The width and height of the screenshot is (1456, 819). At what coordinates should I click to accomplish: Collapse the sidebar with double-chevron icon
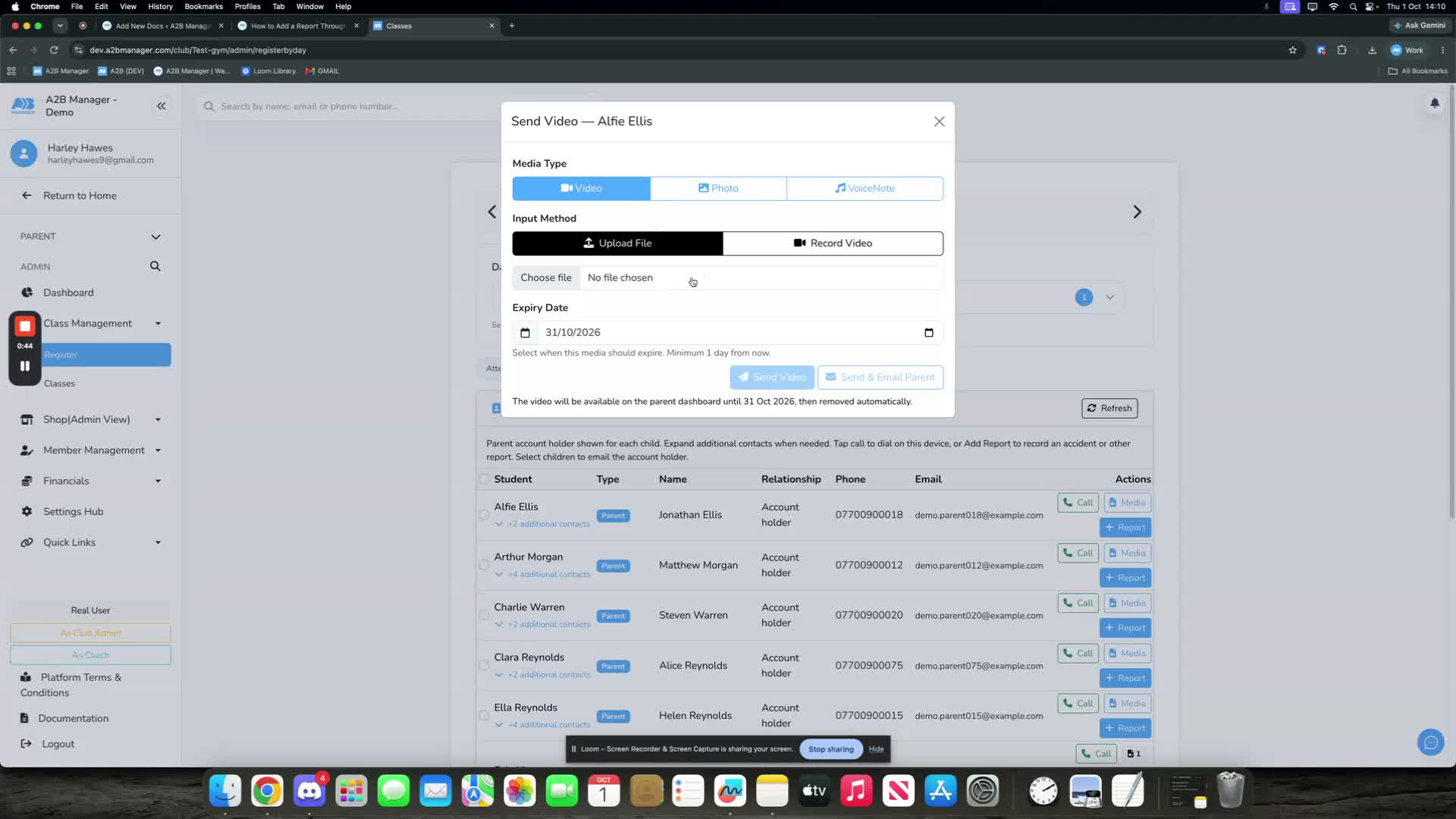pos(162,106)
